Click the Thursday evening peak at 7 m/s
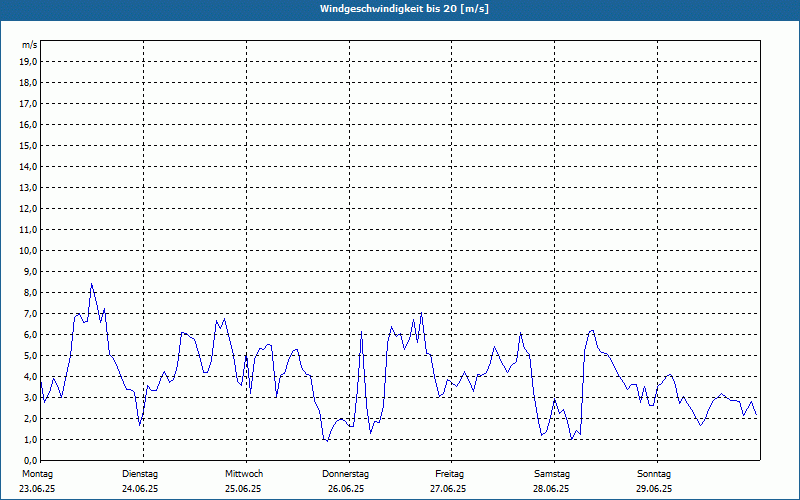Viewport: 800px width, 500px height. pos(421,313)
